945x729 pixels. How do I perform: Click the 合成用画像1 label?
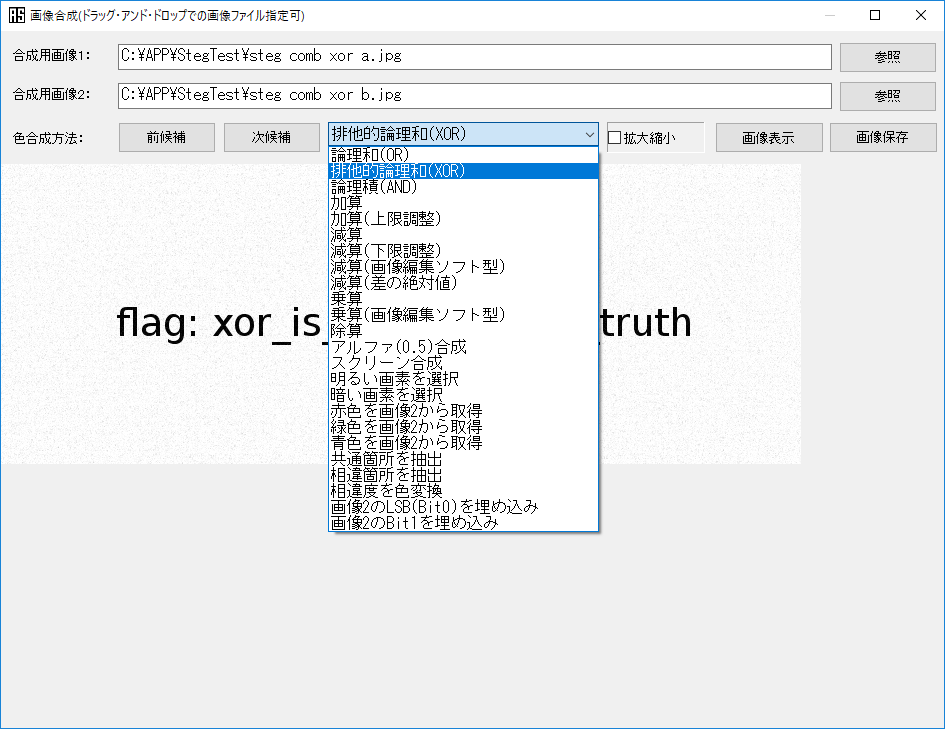point(52,55)
